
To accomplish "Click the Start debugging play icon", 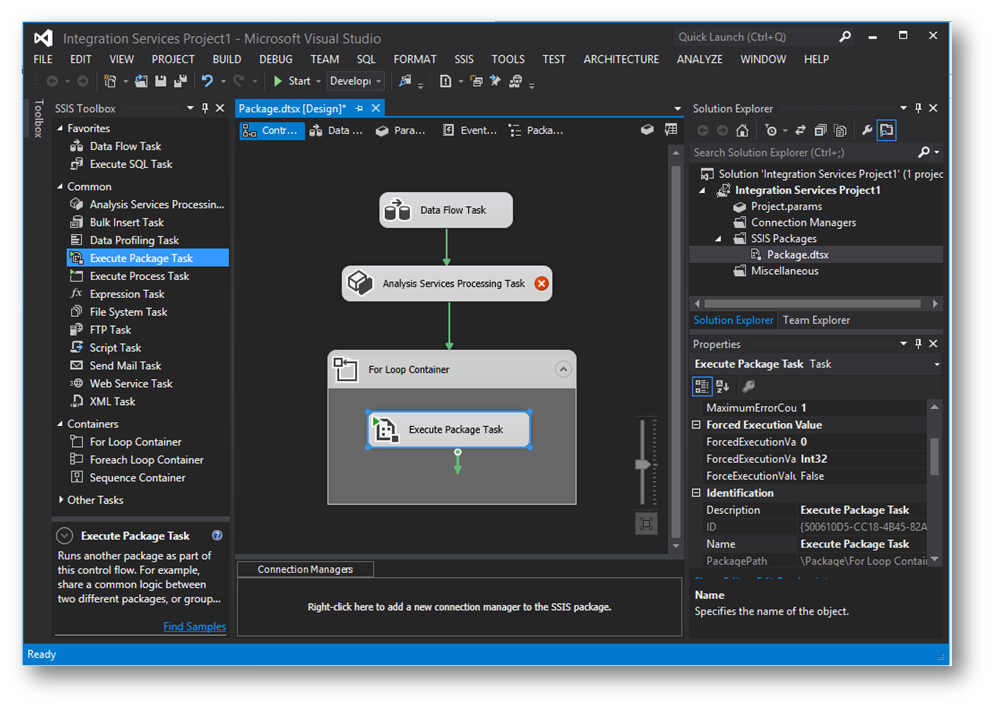I will (x=278, y=81).
